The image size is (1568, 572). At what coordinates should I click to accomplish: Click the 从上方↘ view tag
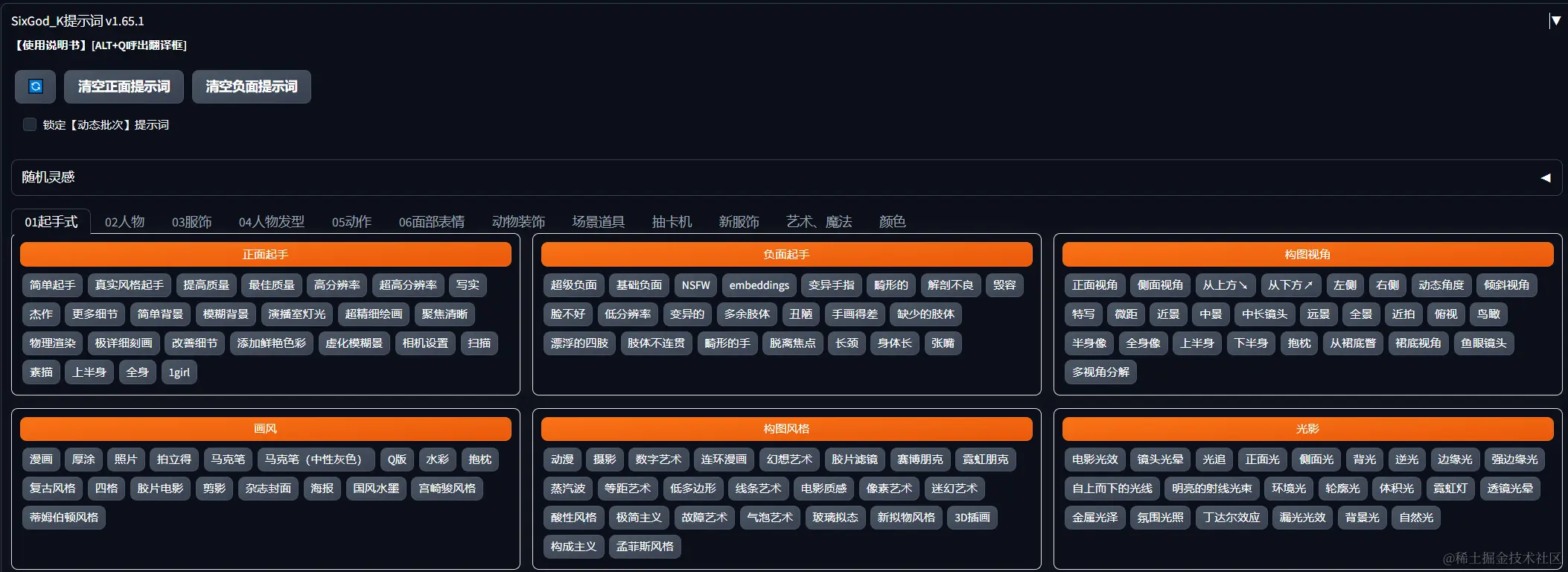click(x=1225, y=285)
